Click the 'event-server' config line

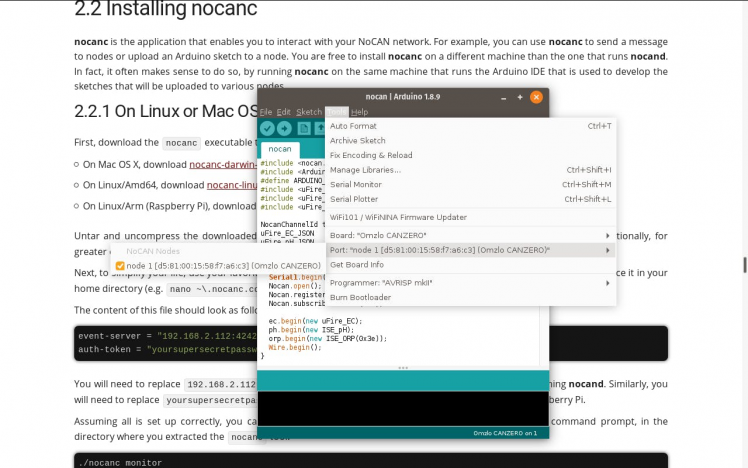167,336
